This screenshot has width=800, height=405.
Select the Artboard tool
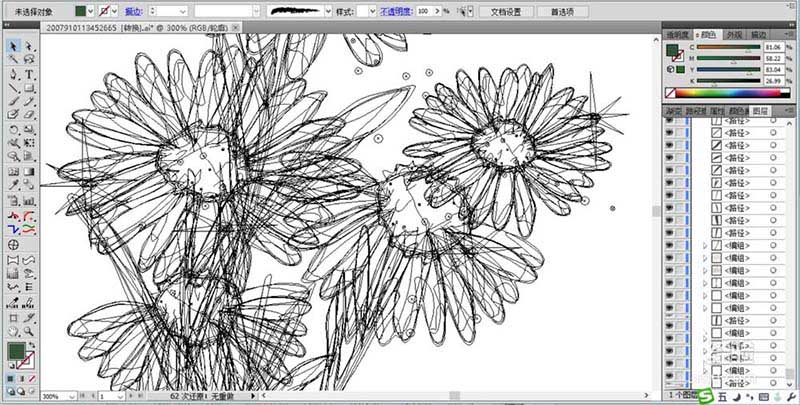coord(14,318)
